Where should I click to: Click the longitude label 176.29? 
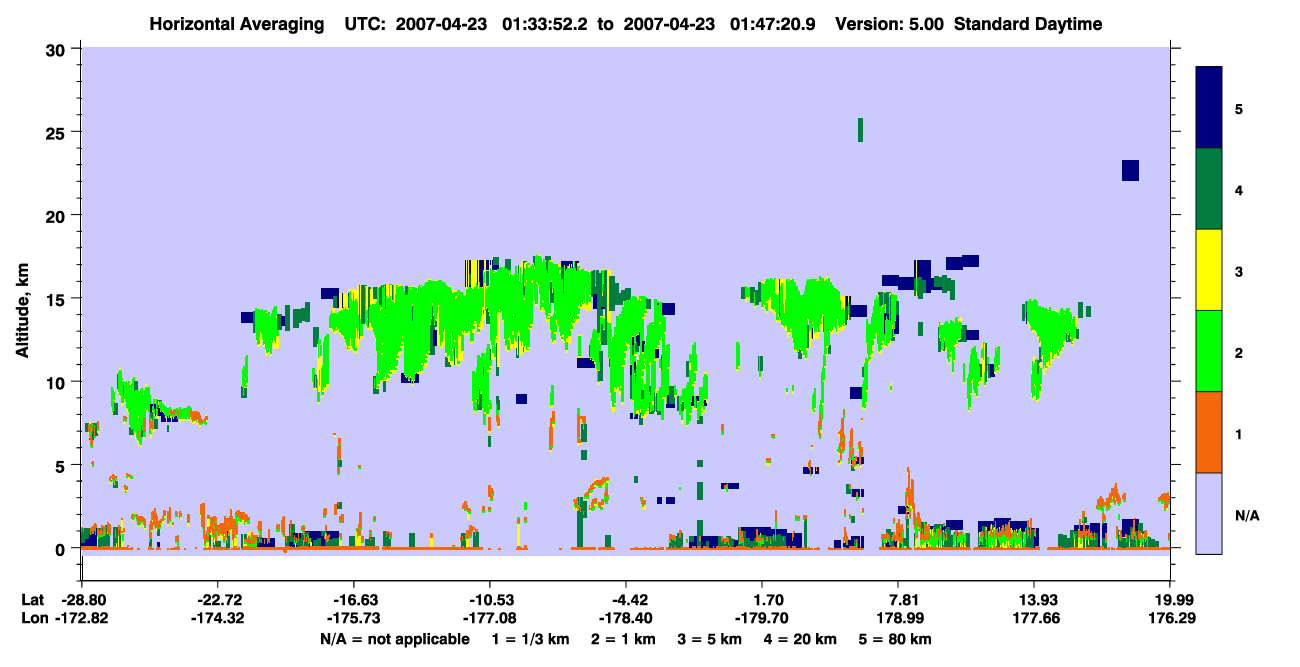click(1171, 618)
